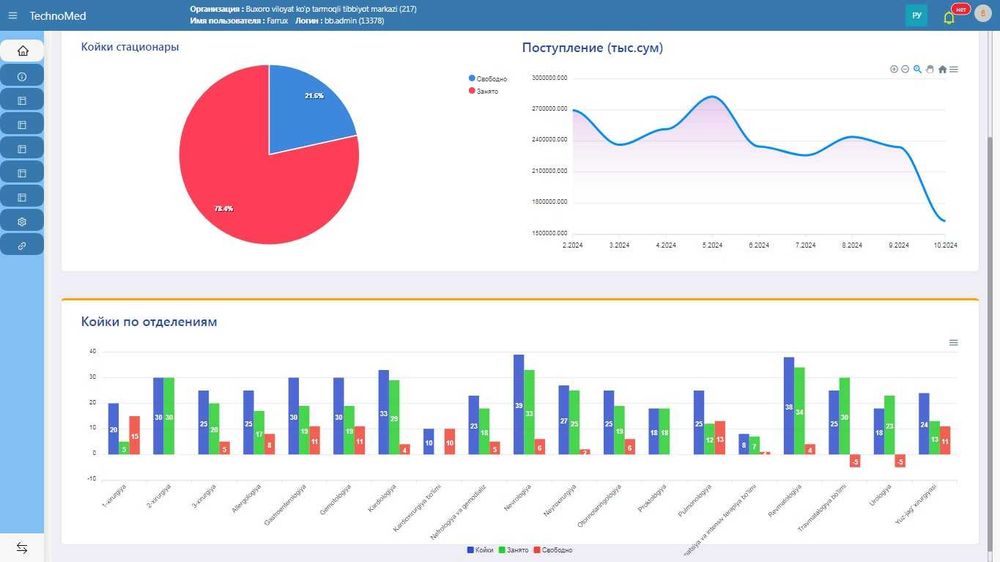Toggle sidebar with the swap arrows icon

pyautogui.click(x=22, y=547)
